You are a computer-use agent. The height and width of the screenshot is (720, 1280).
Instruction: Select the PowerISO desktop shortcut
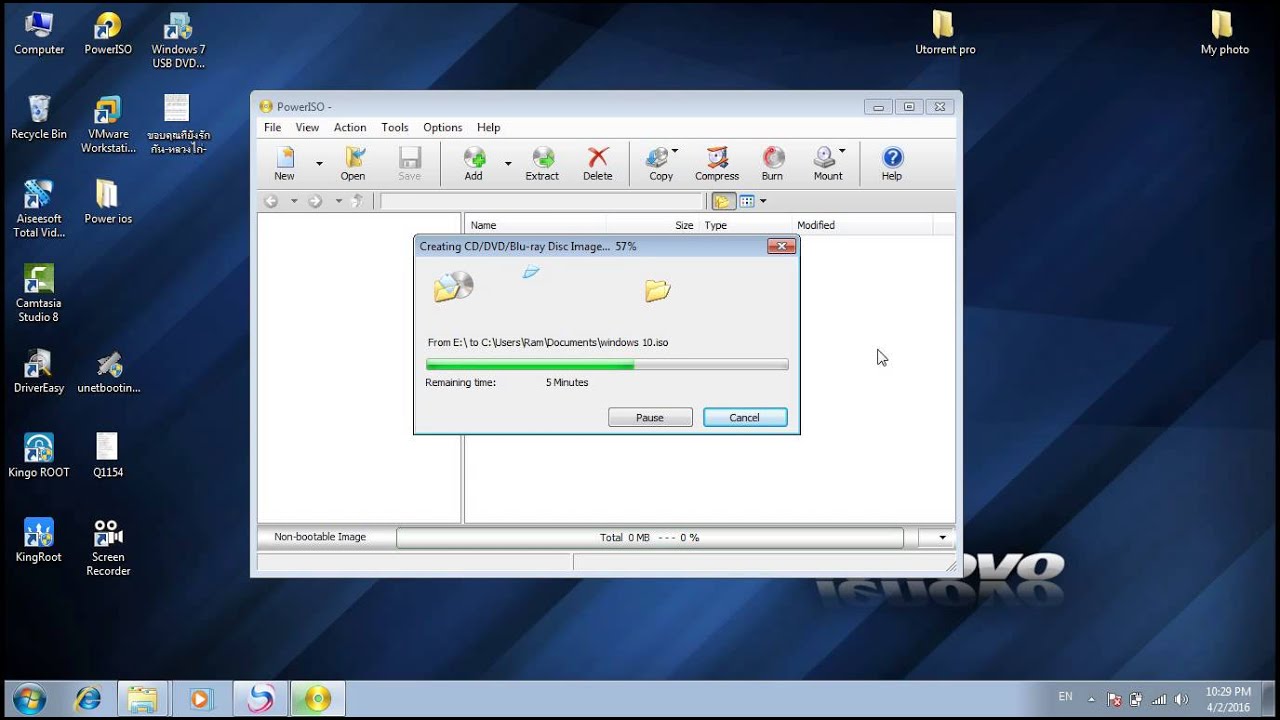tap(108, 32)
